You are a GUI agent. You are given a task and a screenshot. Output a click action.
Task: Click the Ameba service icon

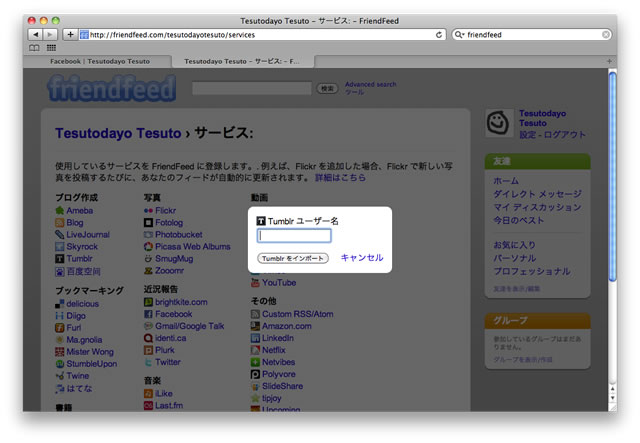60,211
